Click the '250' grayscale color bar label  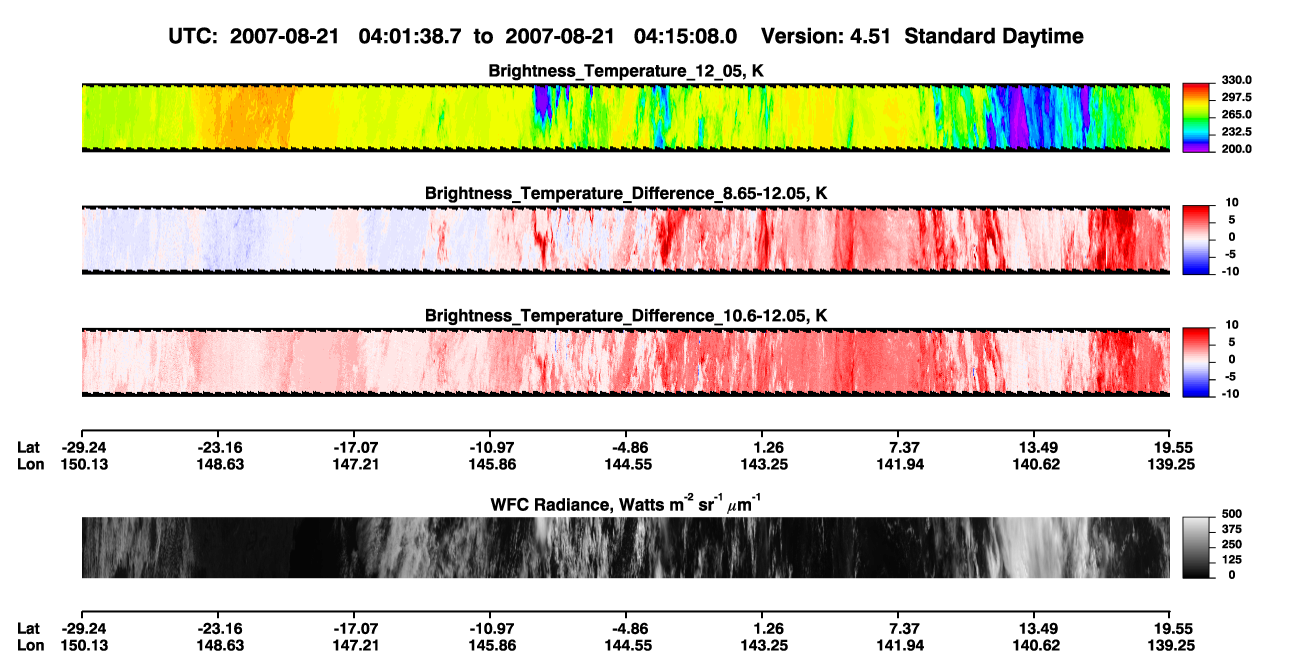coord(1234,544)
